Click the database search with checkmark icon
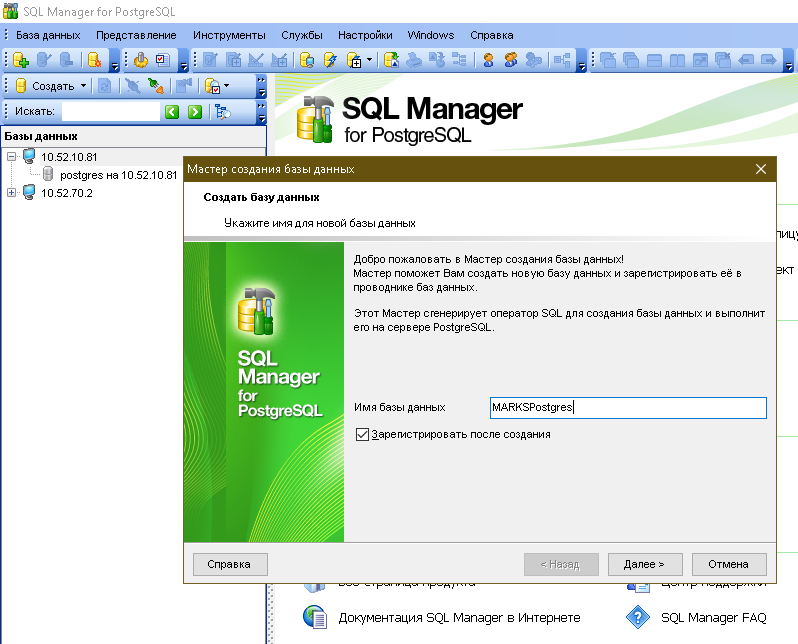 point(212,86)
